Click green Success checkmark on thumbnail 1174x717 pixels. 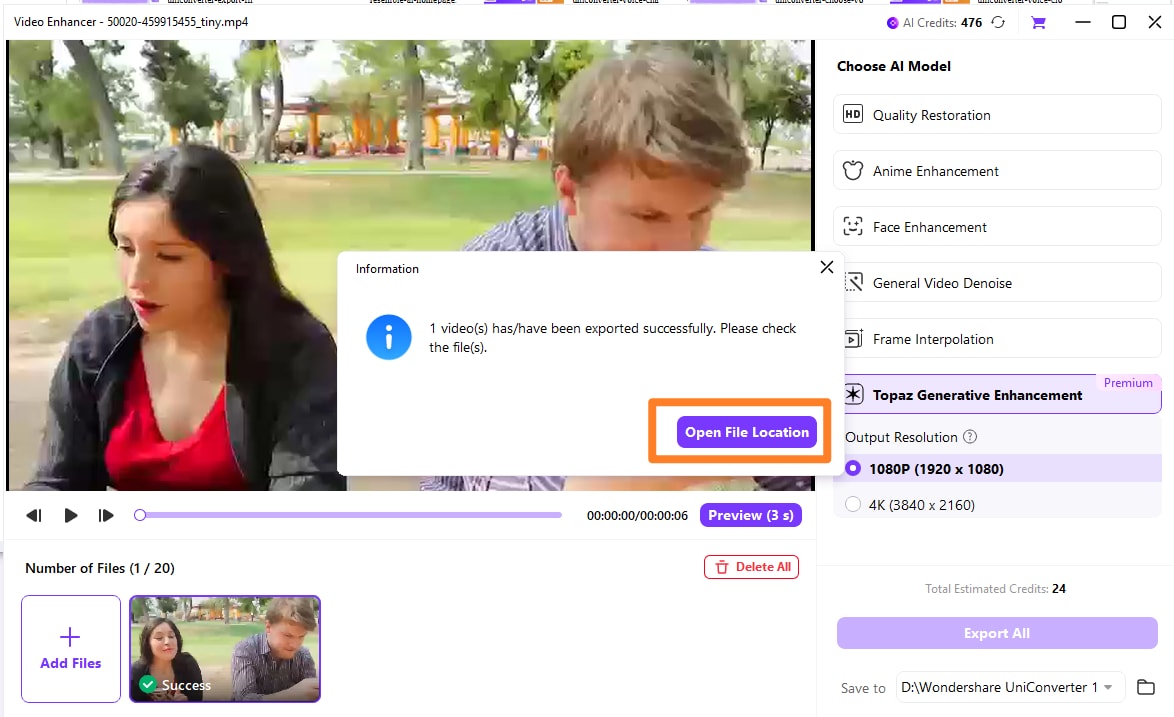(x=147, y=684)
